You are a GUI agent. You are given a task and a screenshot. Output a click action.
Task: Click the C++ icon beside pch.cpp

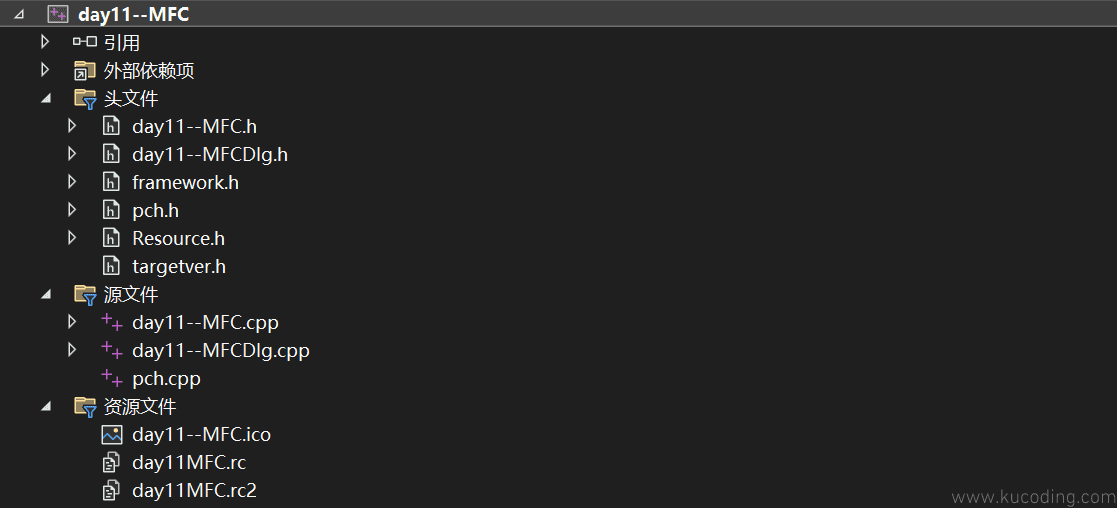(112, 378)
